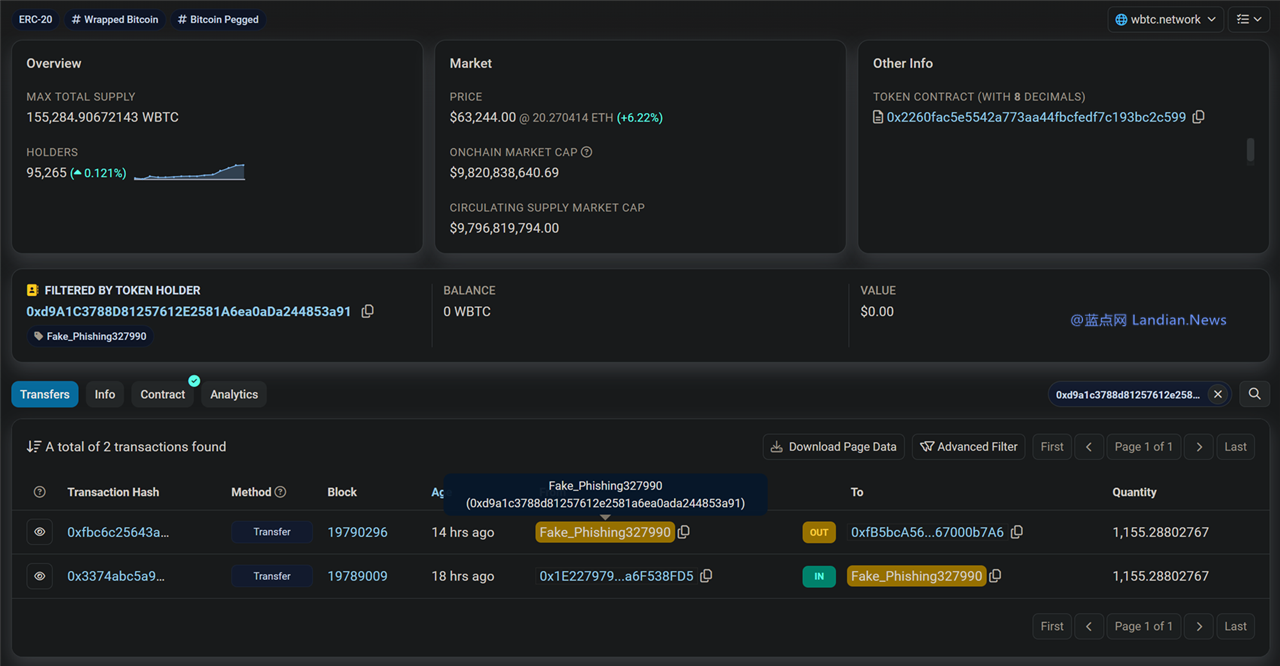Image resolution: width=1280 pixels, height=666 pixels.
Task: Go to next page in top pagination
Action: 1199,447
